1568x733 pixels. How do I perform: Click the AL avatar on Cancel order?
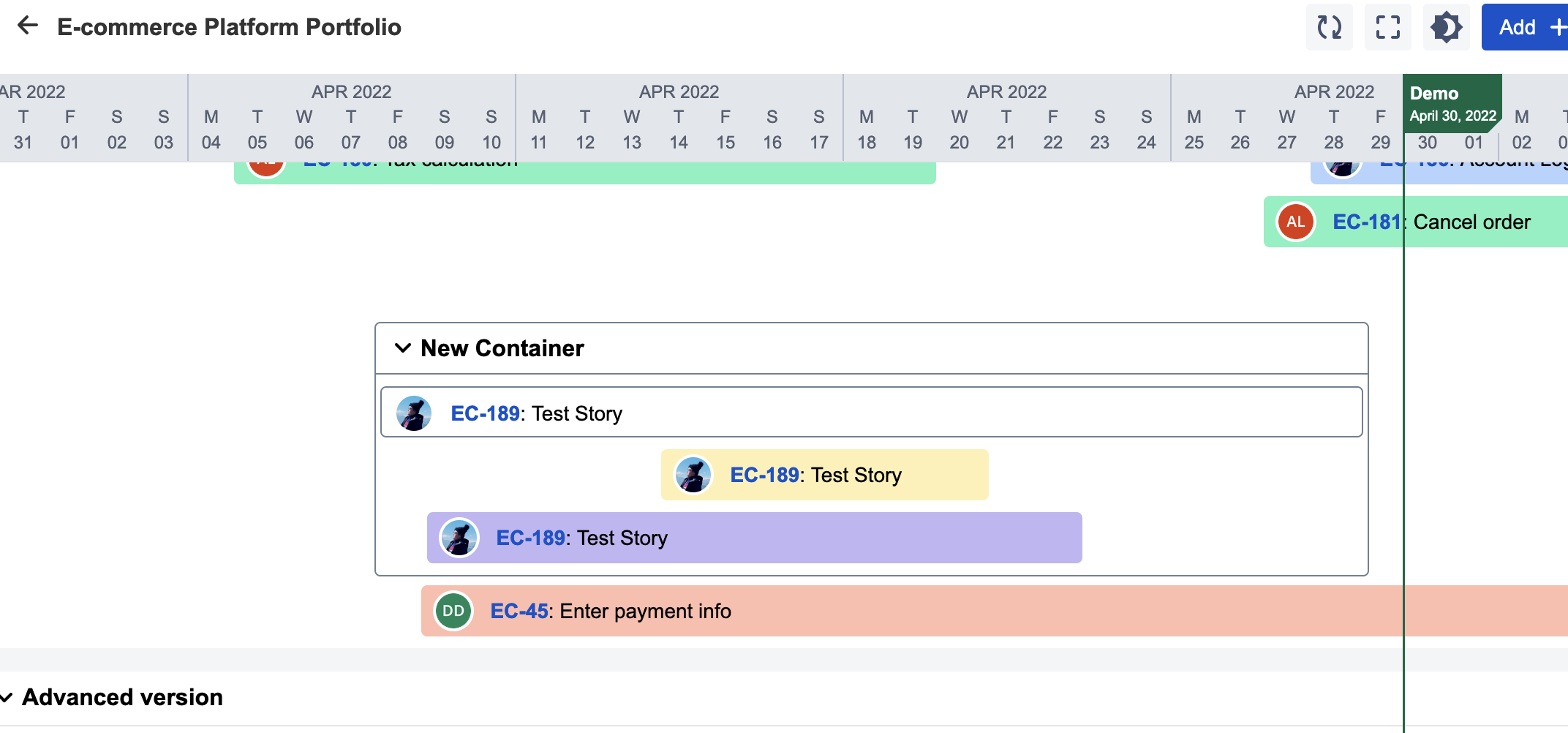coord(1295,222)
